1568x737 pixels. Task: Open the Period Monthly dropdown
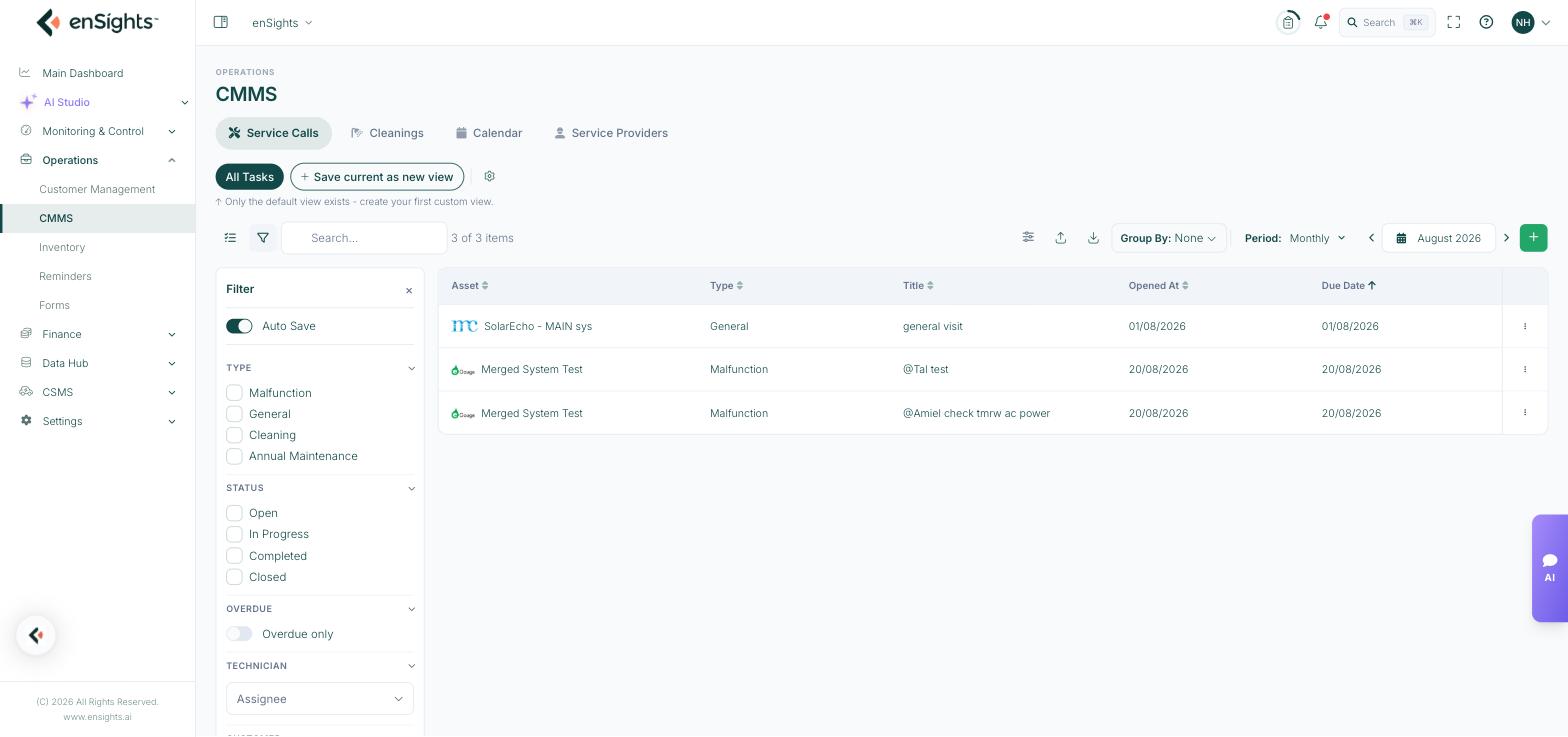click(1317, 238)
